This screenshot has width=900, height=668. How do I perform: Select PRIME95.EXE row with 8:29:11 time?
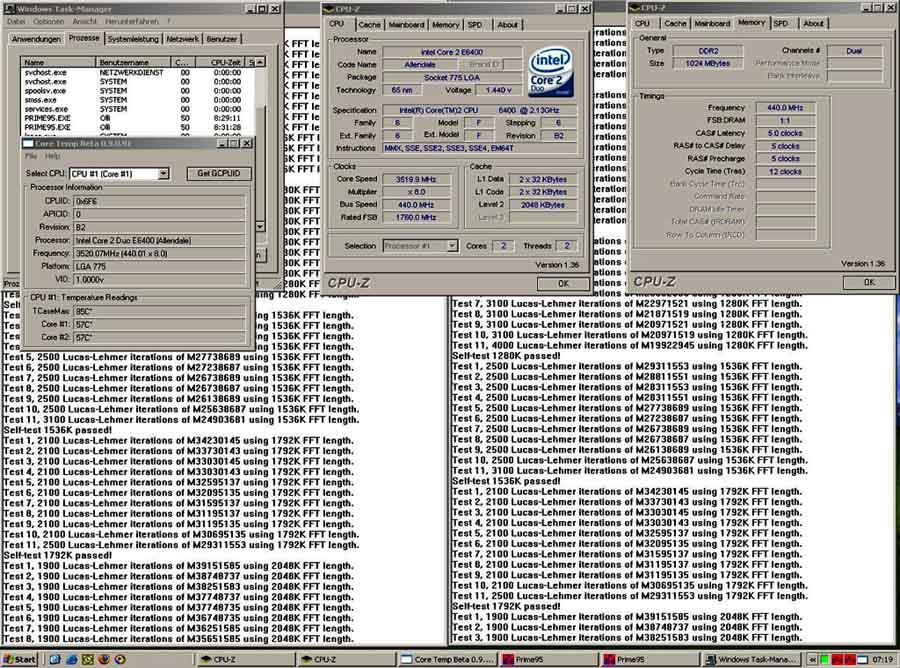point(138,118)
